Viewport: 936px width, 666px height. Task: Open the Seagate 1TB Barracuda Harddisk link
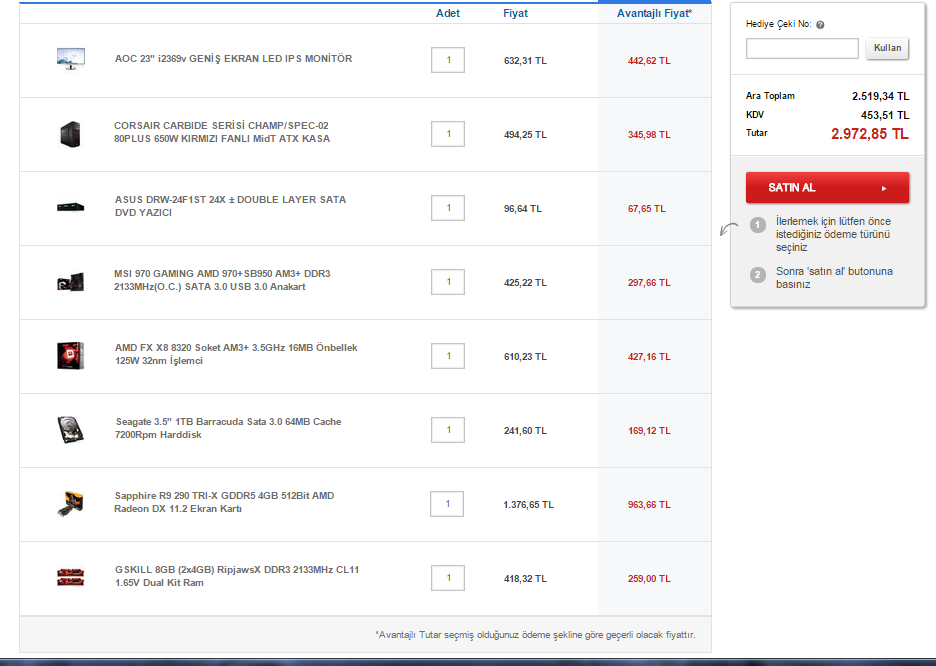228,428
